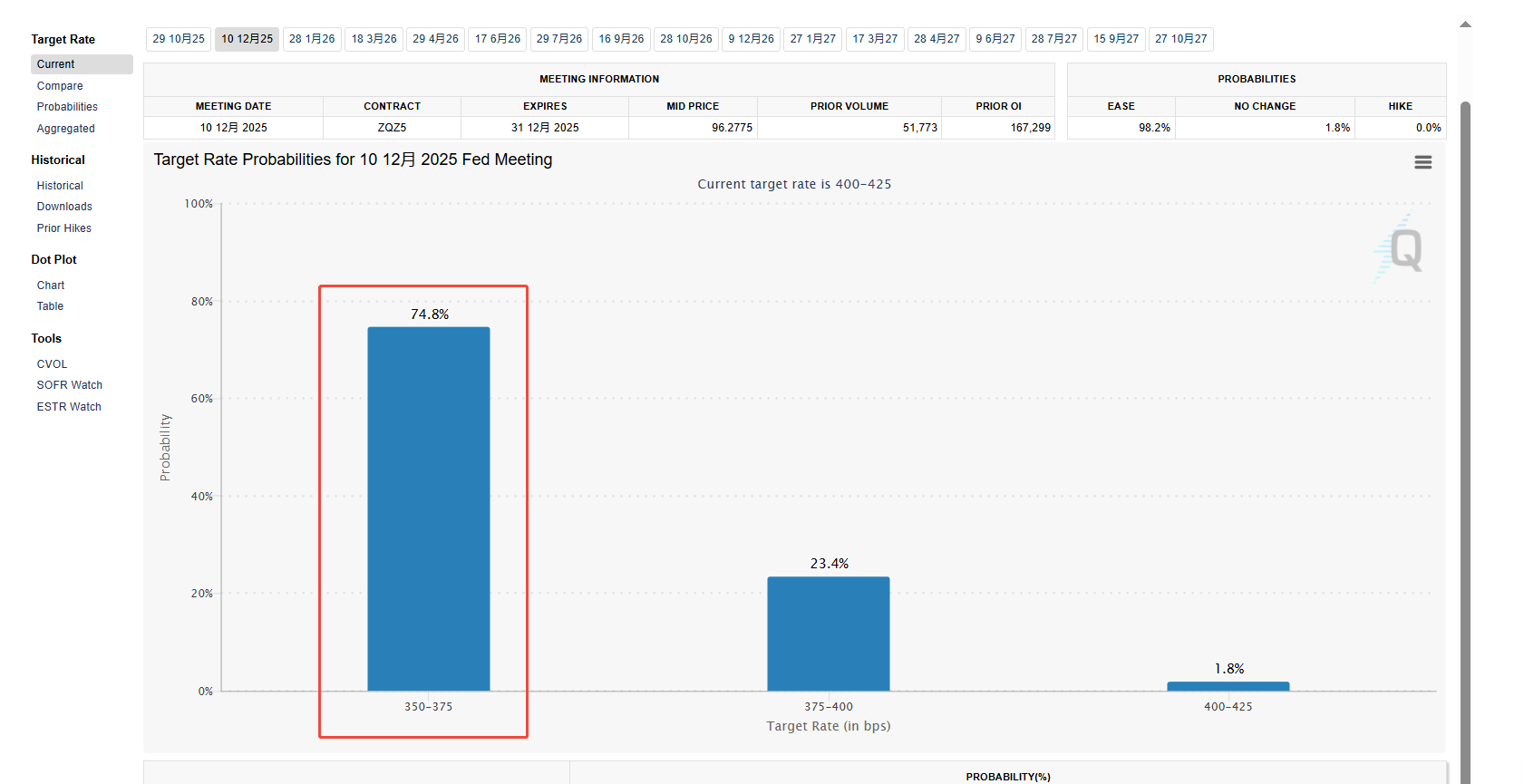This screenshot has height=784, width=1524.
Task: Select the 27 10月27 meeting tab
Action: 1180,39
